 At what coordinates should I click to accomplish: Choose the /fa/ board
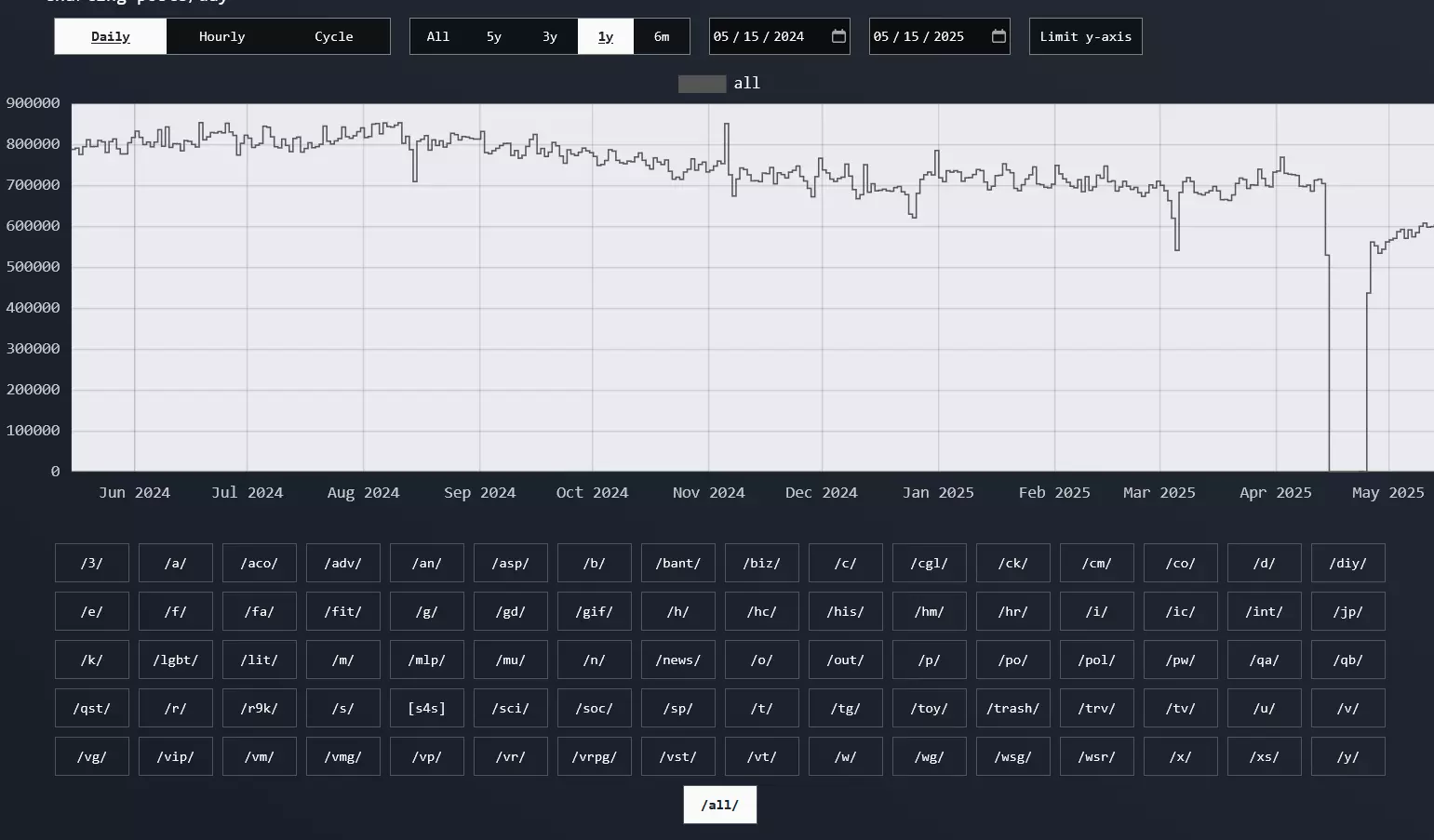(x=260, y=611)
